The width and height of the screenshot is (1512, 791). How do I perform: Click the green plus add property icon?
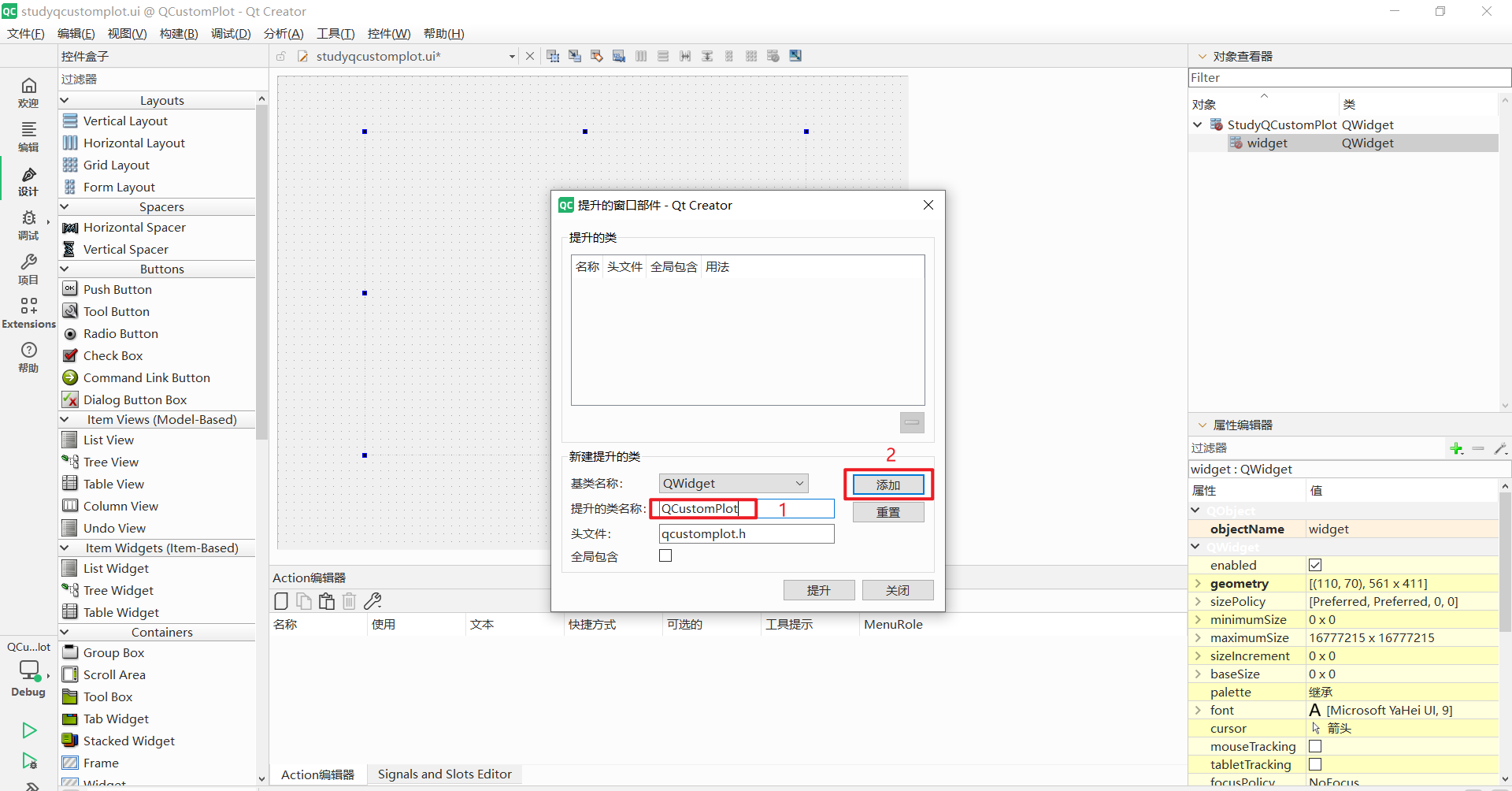point(1456,448)
